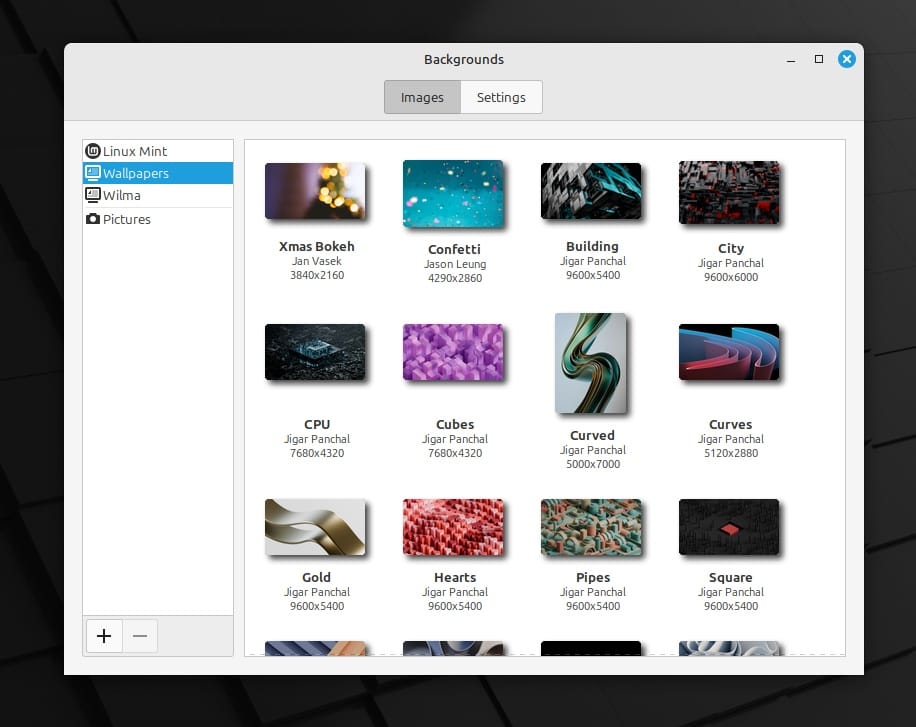Select the CPU wallpaper
The width and height of the screenshot is (916, 727).
[316, 352]
